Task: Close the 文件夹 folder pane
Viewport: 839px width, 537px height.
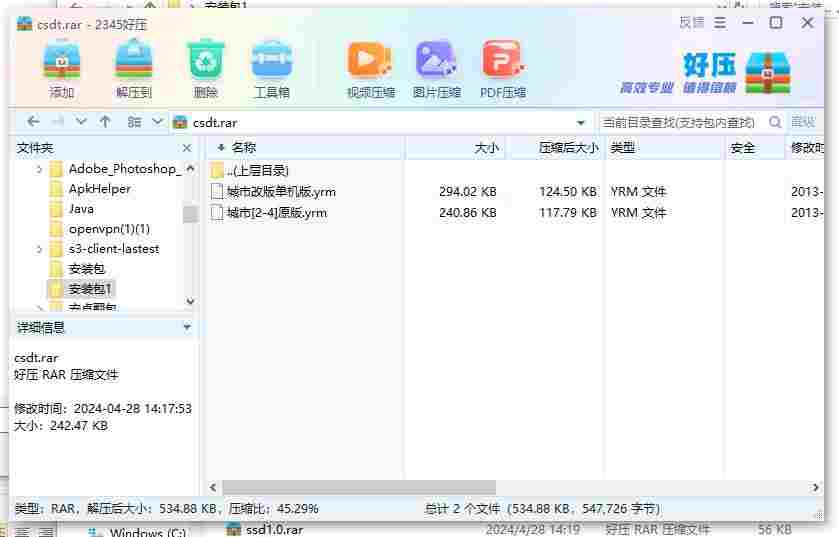Action: coord(187,148)
